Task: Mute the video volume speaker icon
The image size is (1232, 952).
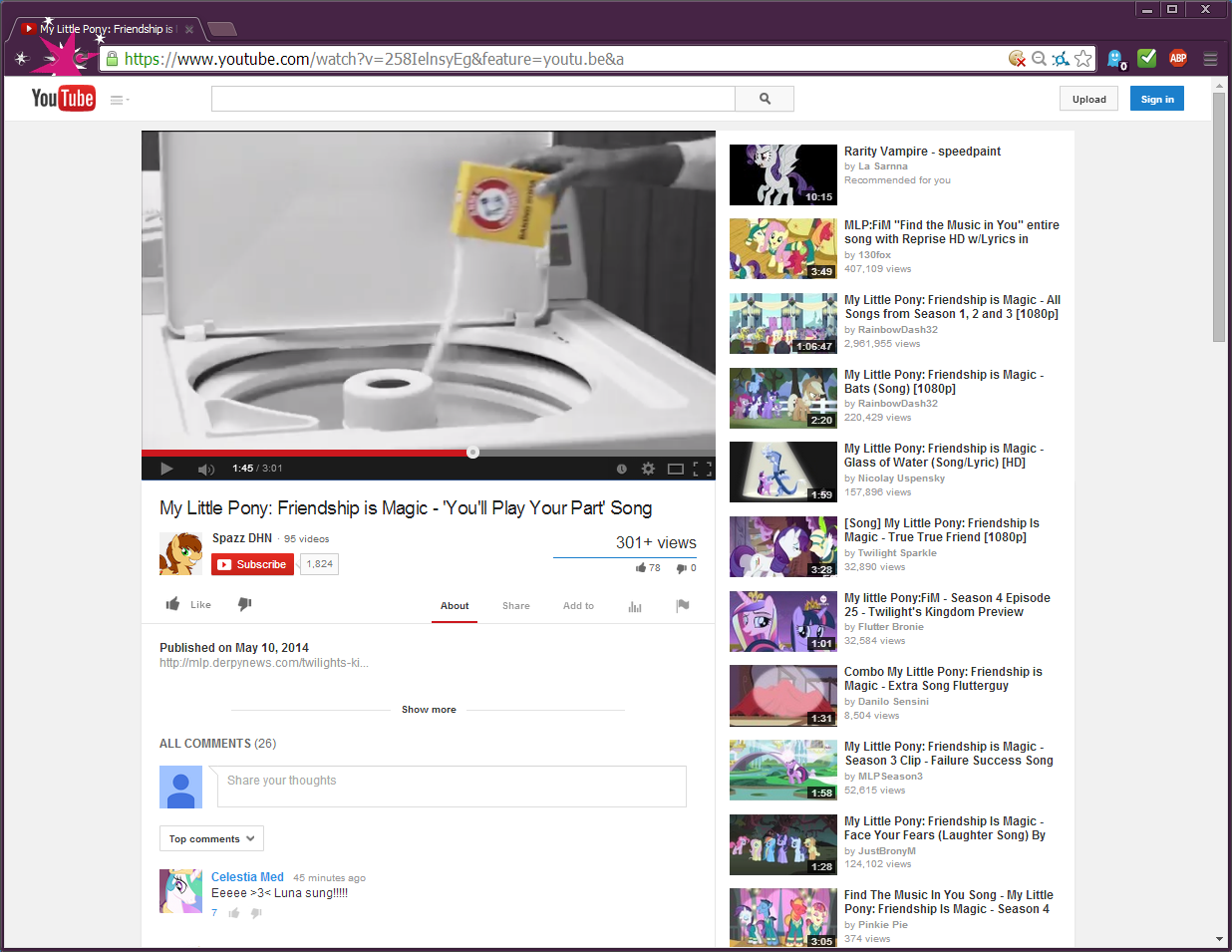Action: pos(206,469)
